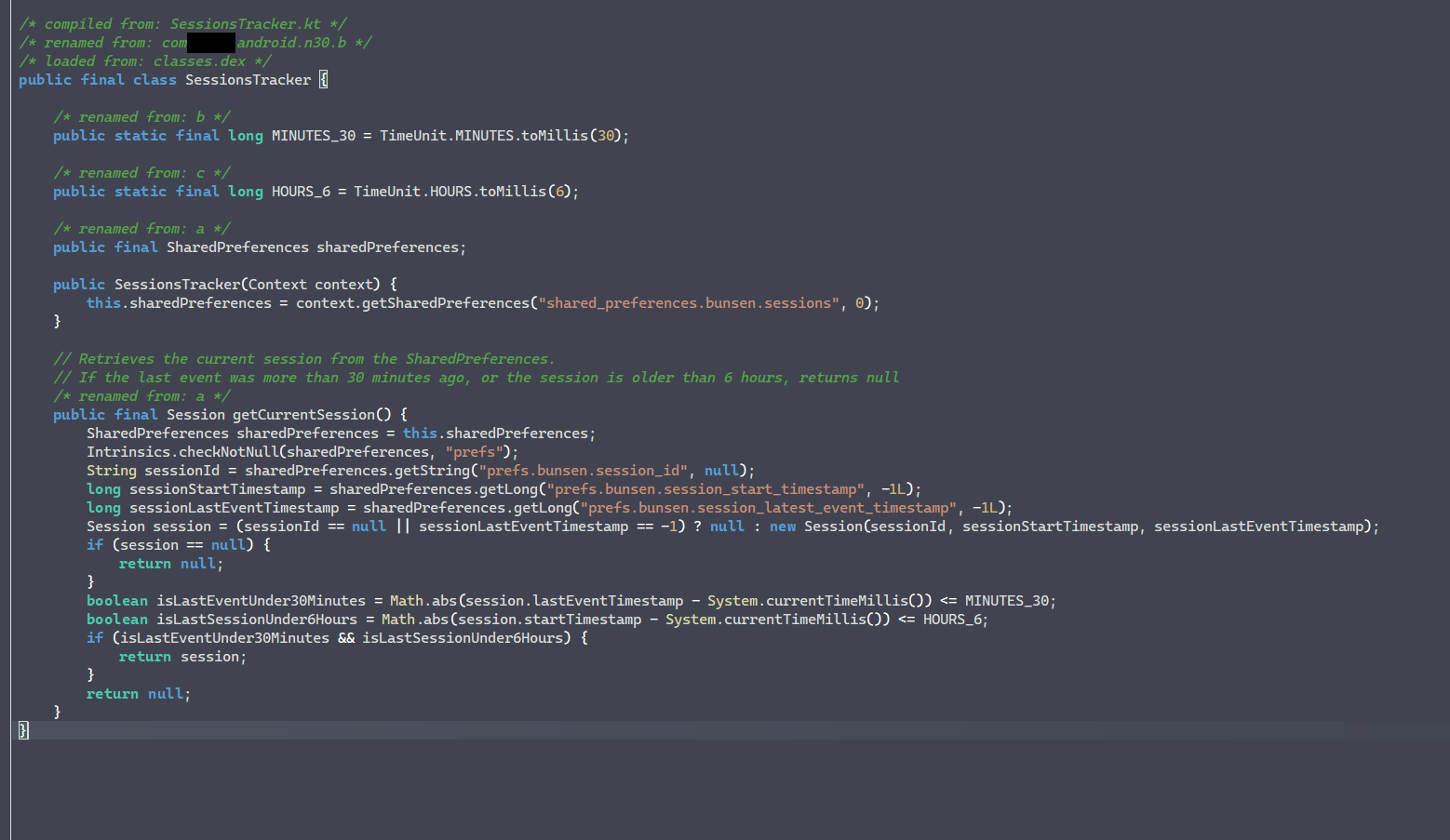Click the sharedPreferences field declaration name

pos(387,247)
